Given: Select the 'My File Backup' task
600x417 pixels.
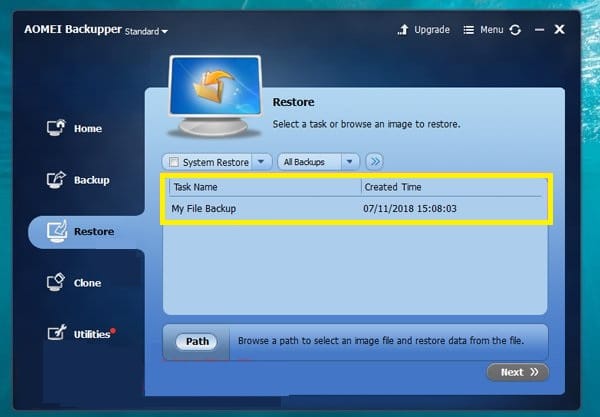Looking at the screenshot, I should pyautogui.click(x=204, y=209).
